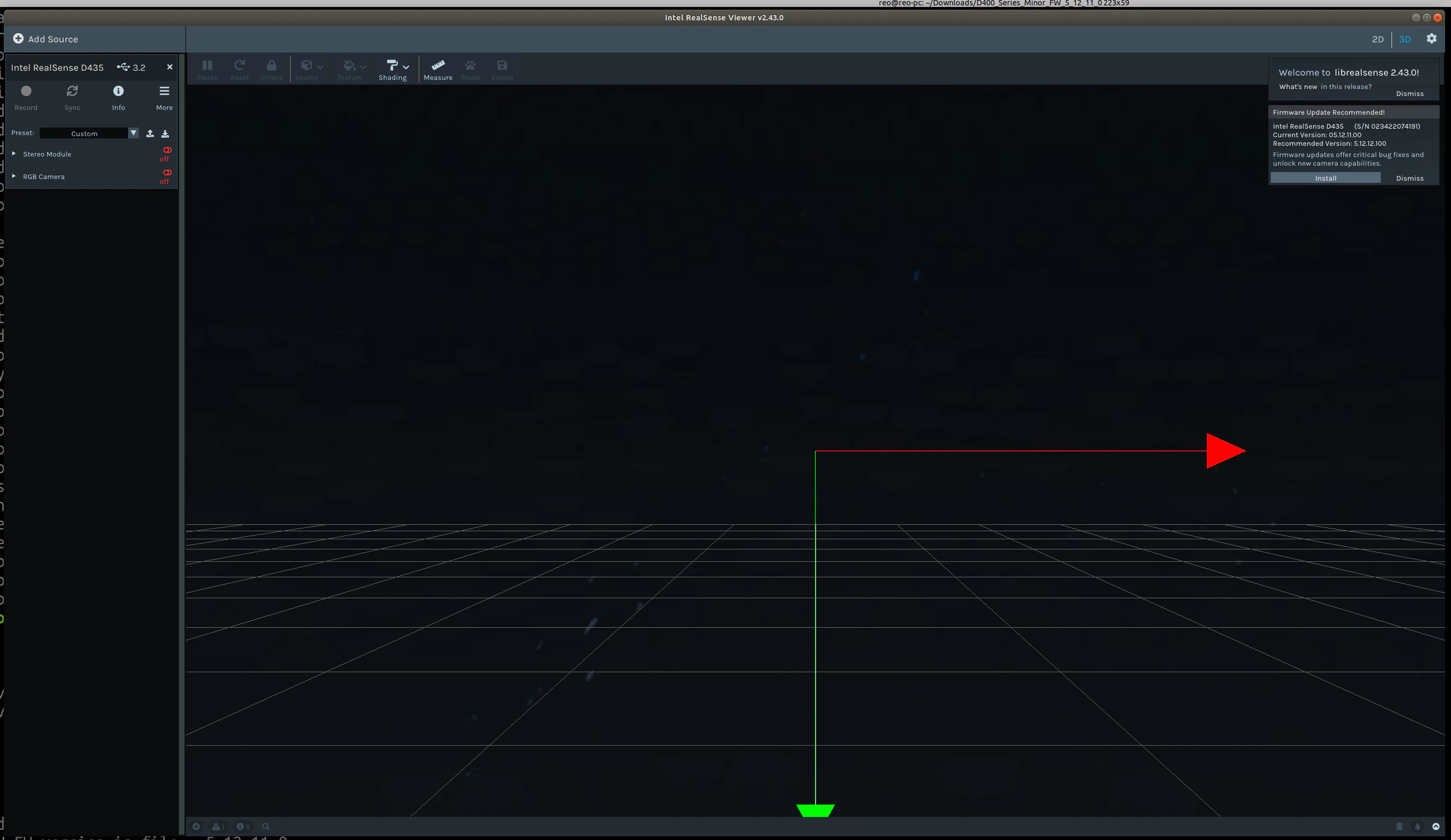This screenshot has width=1451, height=840.
Task: Open the More hamburger menu
Action: tap(164, 91)
